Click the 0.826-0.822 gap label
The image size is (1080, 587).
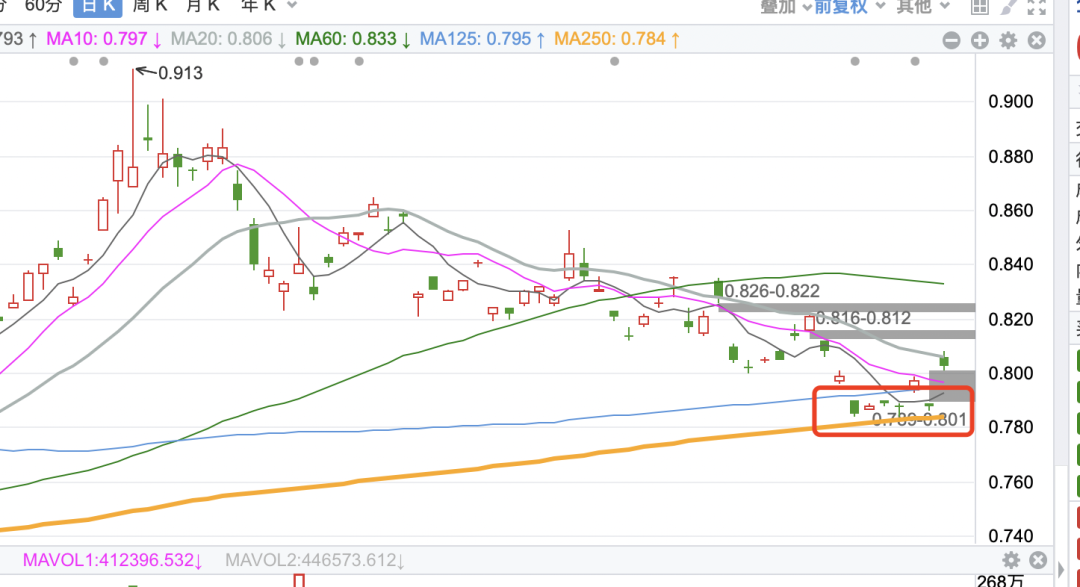tap(772, 291)
